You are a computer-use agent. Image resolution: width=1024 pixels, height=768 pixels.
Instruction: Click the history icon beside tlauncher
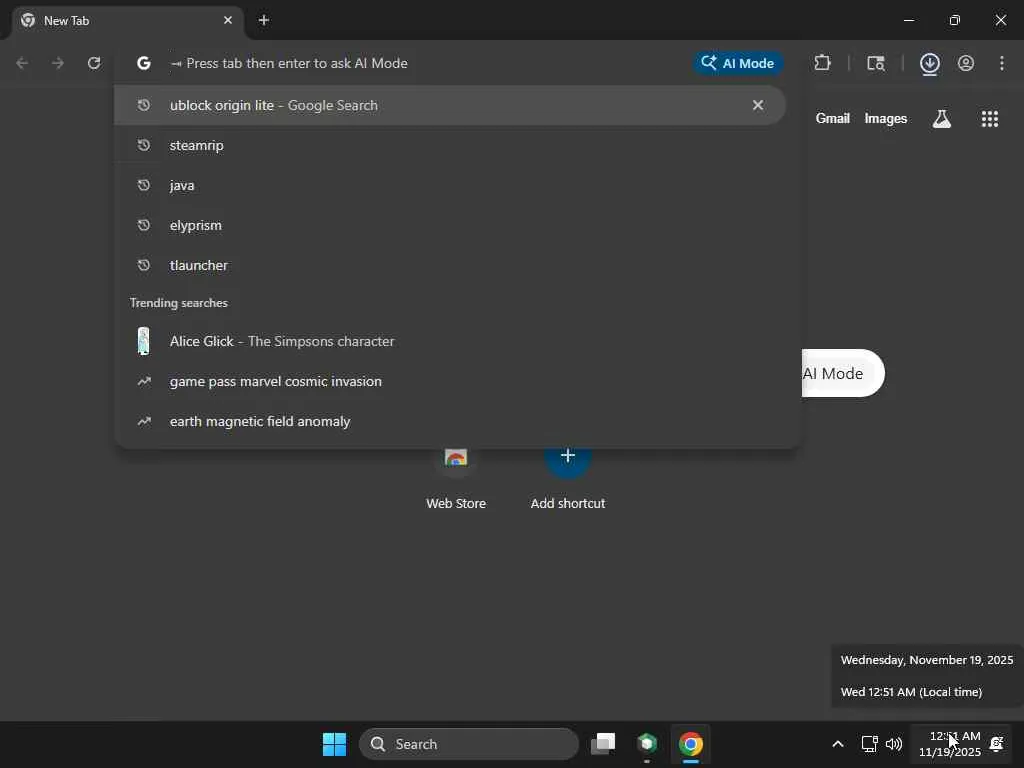pyautogui.click(x=144, y=265)
